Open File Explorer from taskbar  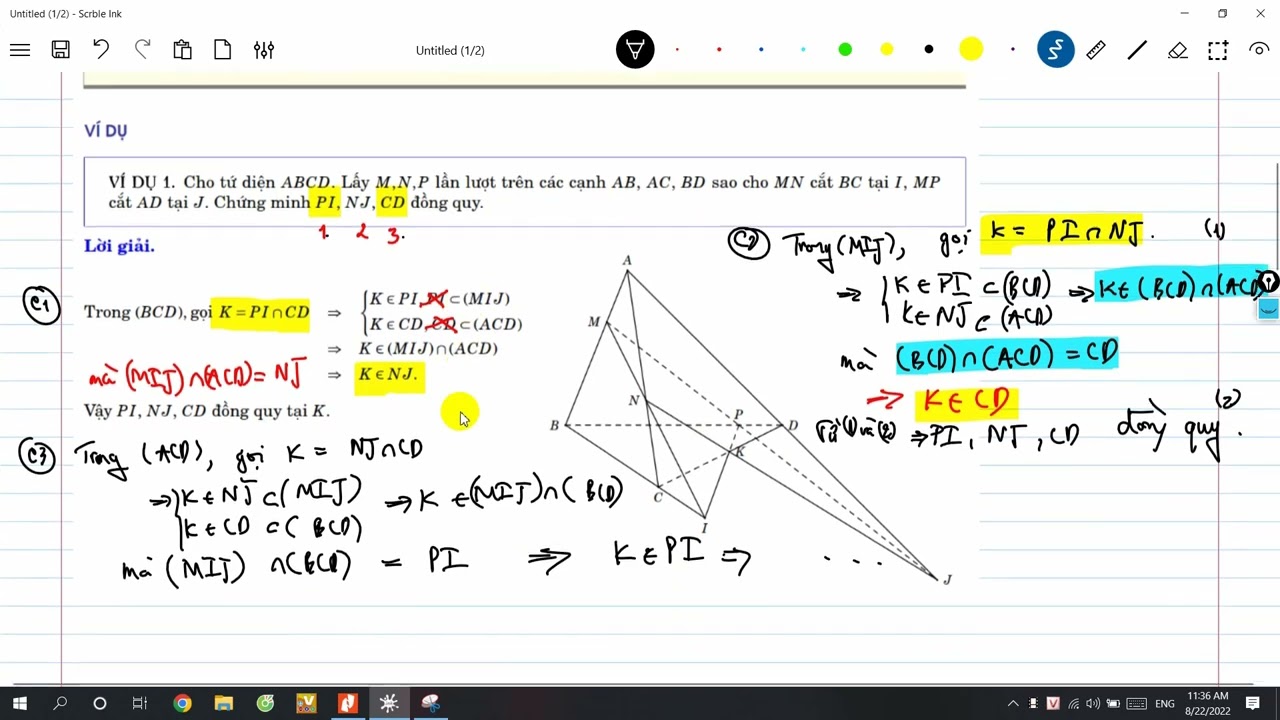coord(223,704)
